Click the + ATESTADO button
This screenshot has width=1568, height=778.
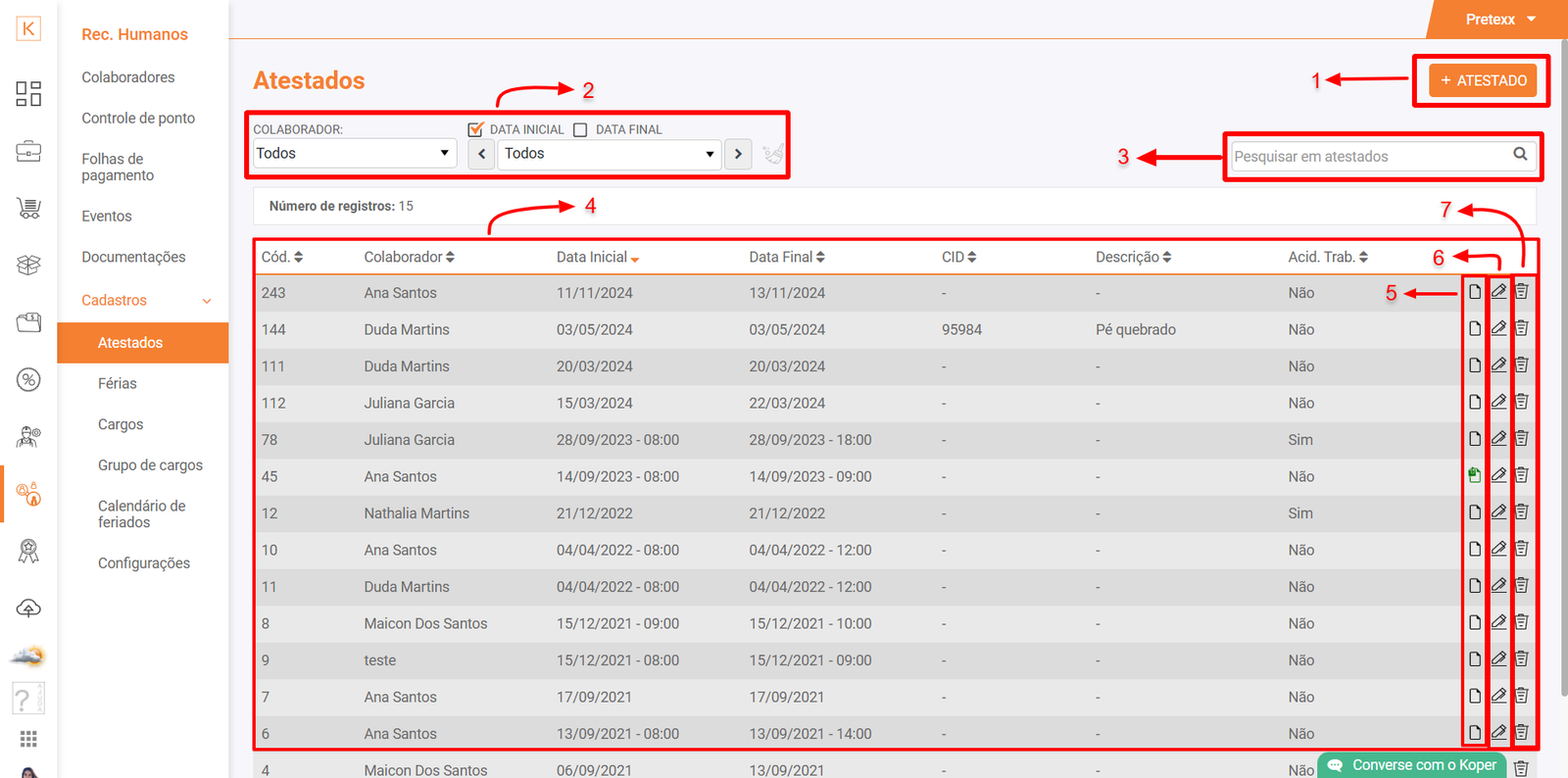pos(1482,80)
